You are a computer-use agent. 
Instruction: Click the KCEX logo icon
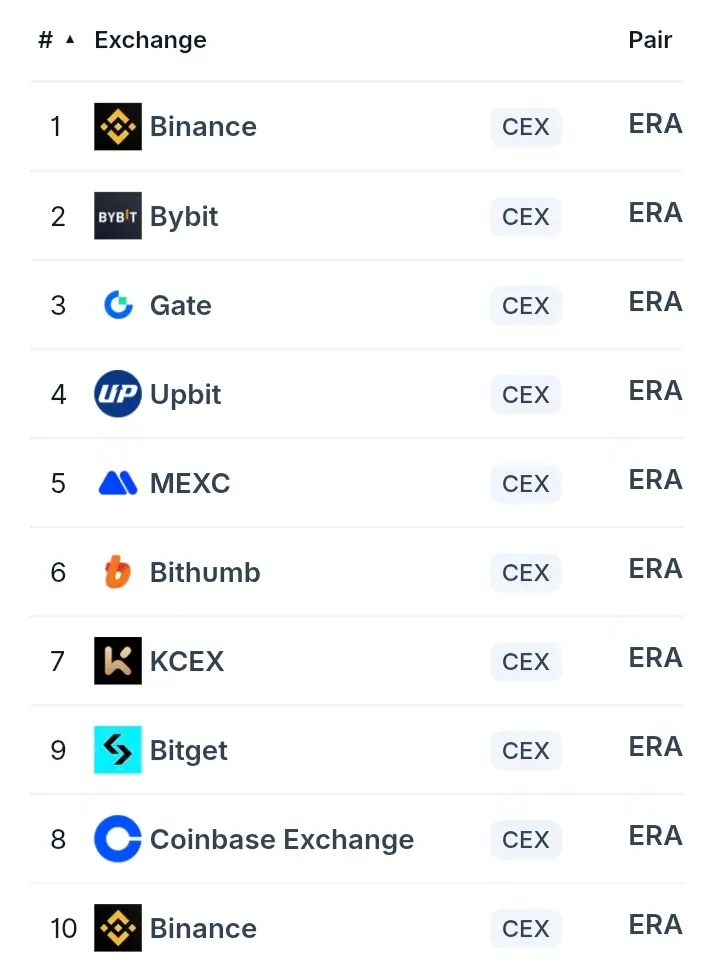click(x=118, y=661)
